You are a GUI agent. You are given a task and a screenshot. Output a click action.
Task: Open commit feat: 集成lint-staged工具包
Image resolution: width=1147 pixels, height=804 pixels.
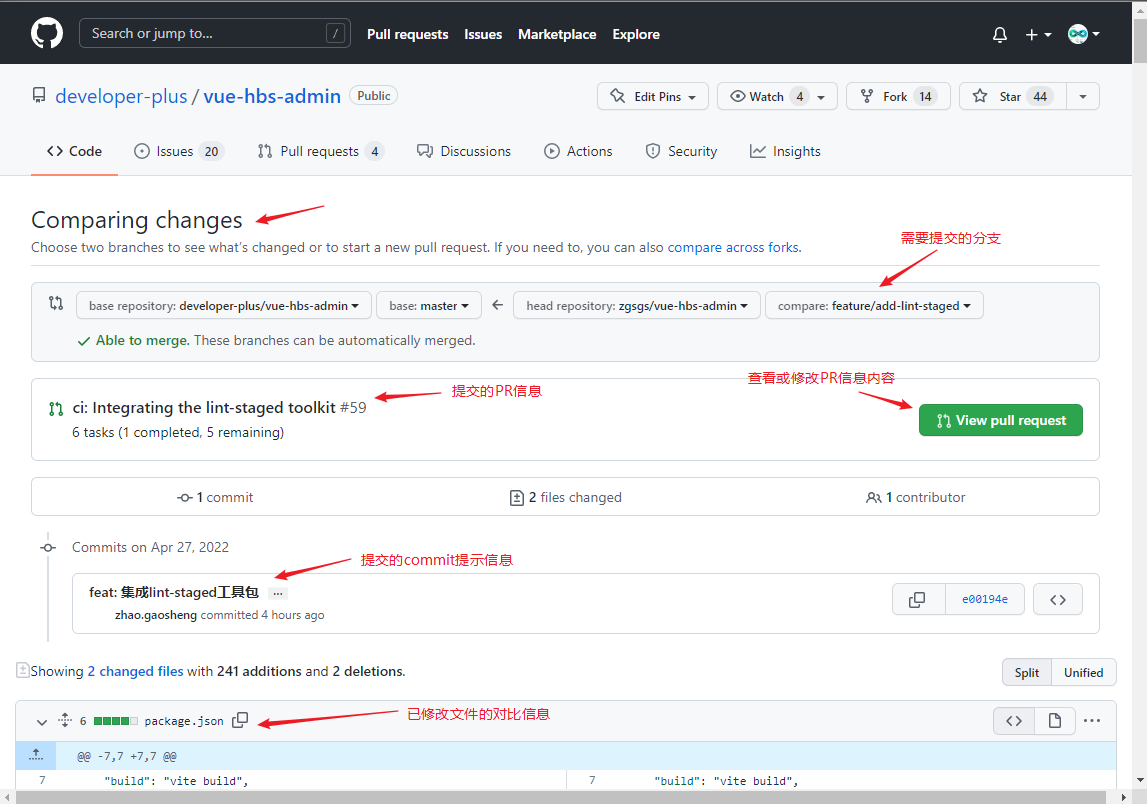(x=174, y=592)
